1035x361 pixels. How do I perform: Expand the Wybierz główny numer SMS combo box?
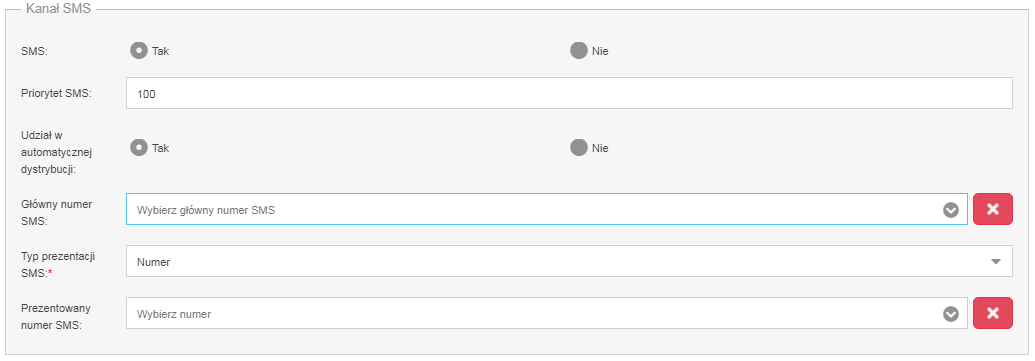pos(547,209)
